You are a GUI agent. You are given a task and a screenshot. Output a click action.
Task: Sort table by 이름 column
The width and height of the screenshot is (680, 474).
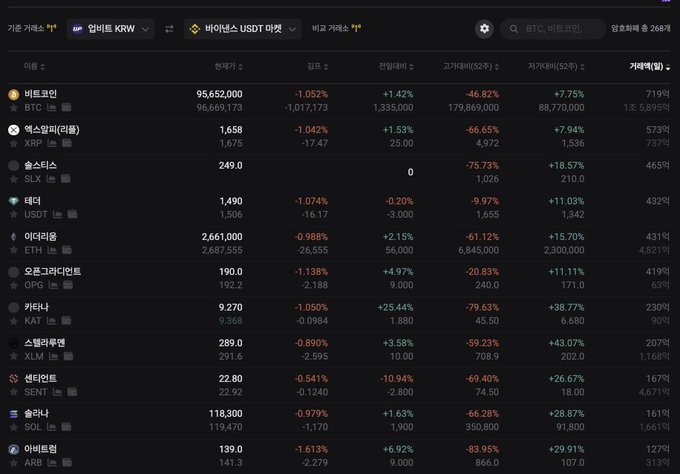coord(34,66)
